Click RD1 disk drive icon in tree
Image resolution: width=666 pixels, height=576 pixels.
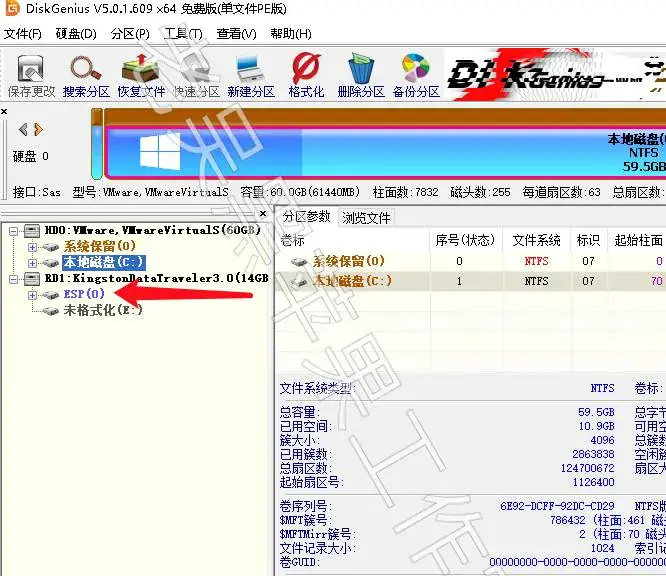(x=32, y=279)
